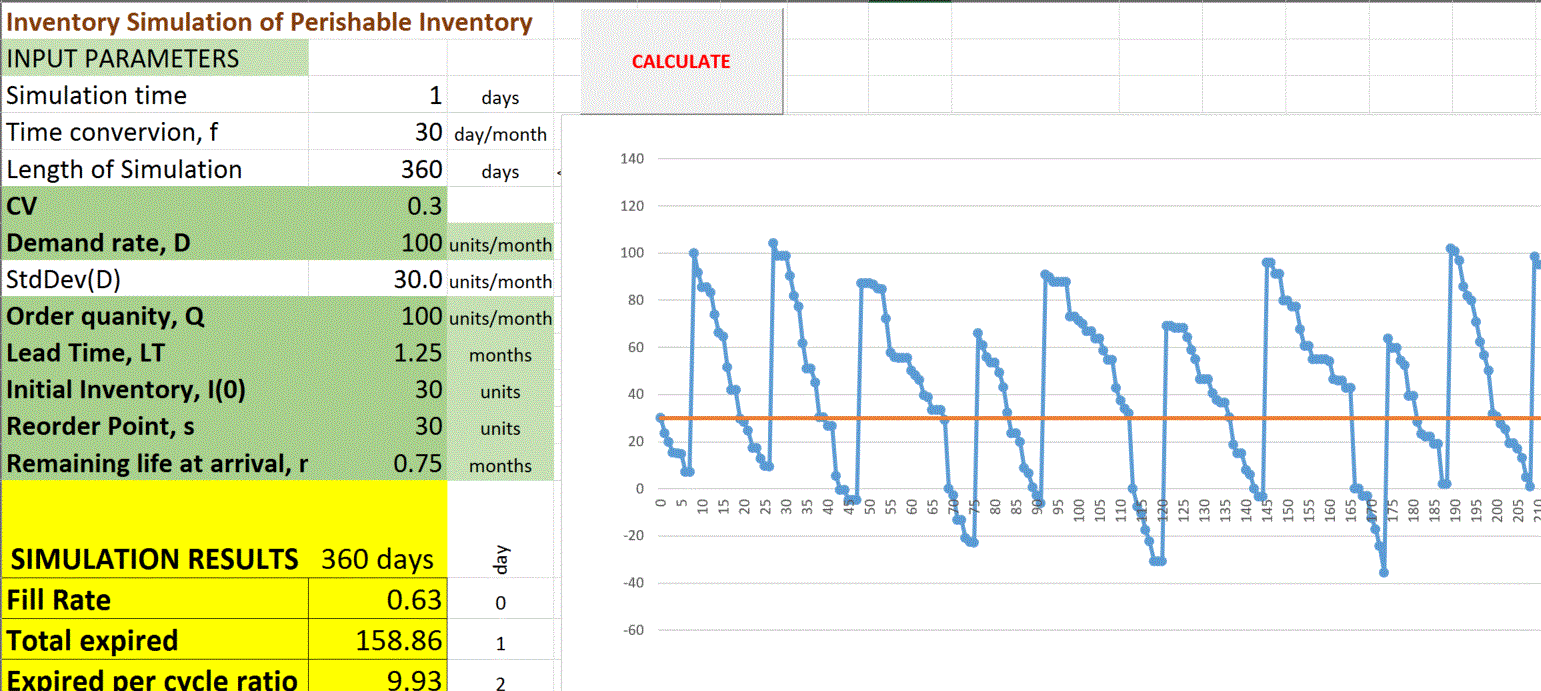Select the Order quantity Q value cell
This screenshot has height=691, width=1541.
378,317
